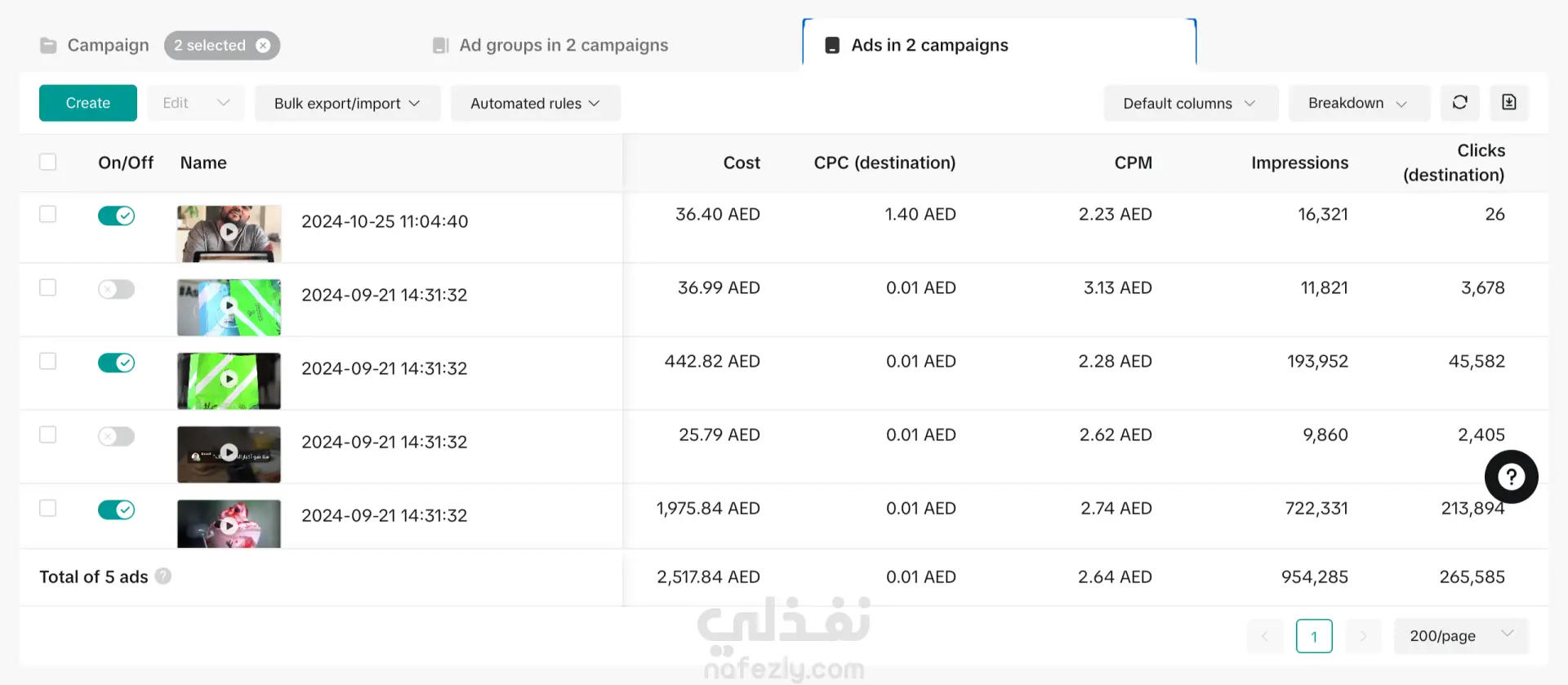Click the refresh data icon

click(1459, 103)
